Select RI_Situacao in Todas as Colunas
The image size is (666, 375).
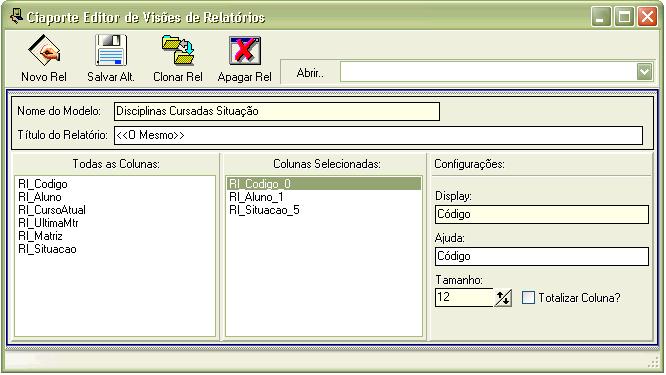(47, 249)
